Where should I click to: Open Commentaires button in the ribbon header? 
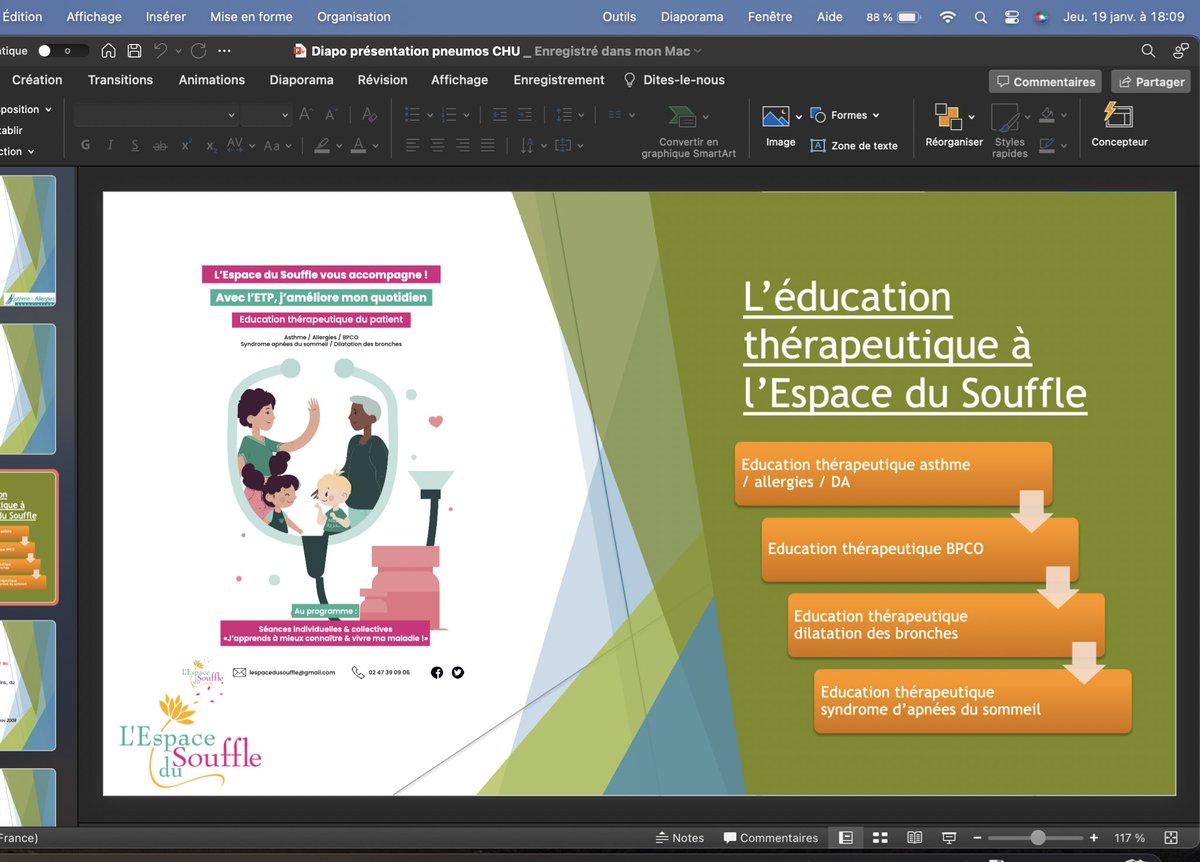pos(1045,82)
